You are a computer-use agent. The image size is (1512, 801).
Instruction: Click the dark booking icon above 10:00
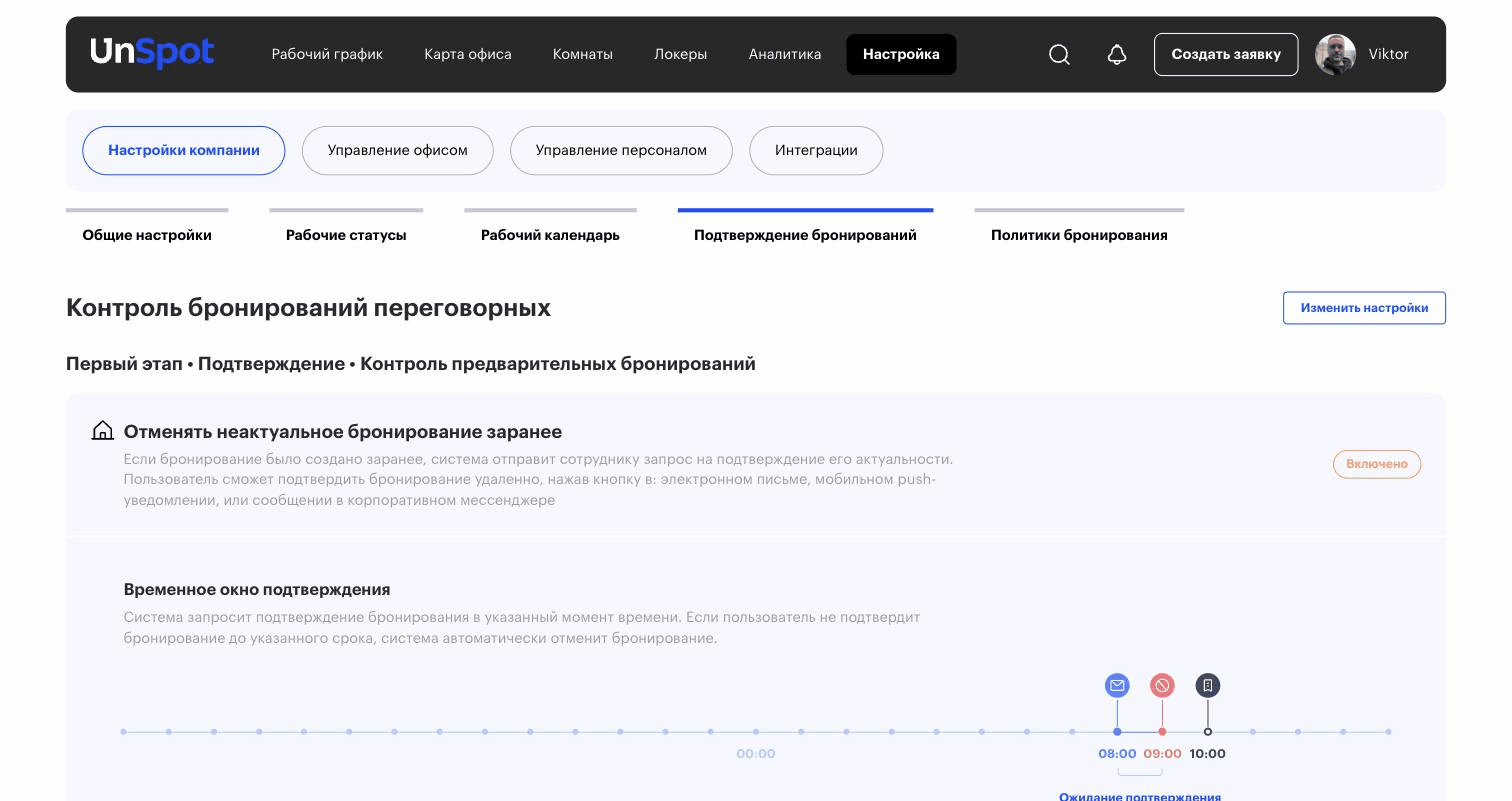[1208, 685]
